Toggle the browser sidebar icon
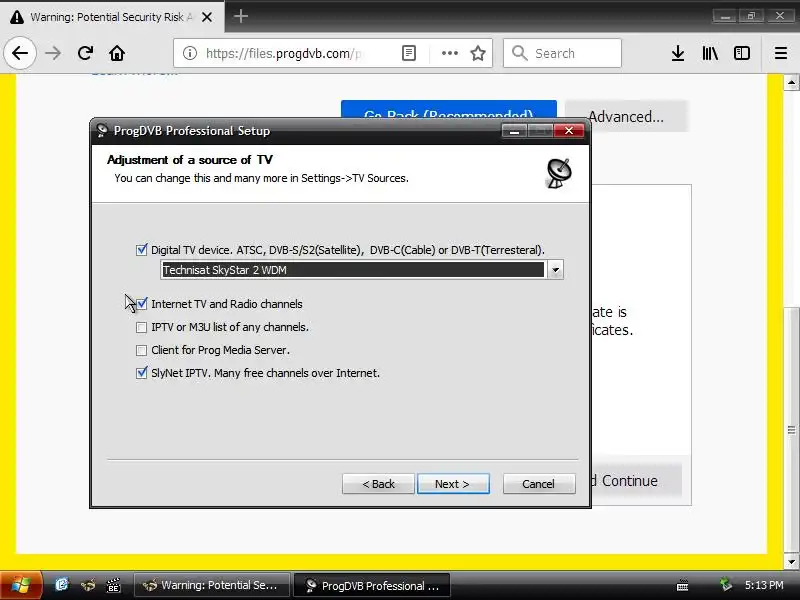800x600 pixels. (x=742, y=53)
